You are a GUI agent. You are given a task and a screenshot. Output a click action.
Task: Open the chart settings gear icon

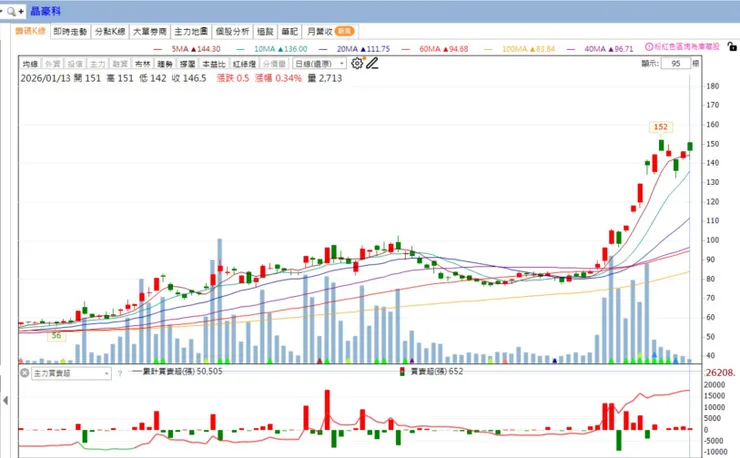tap(357, 63)
